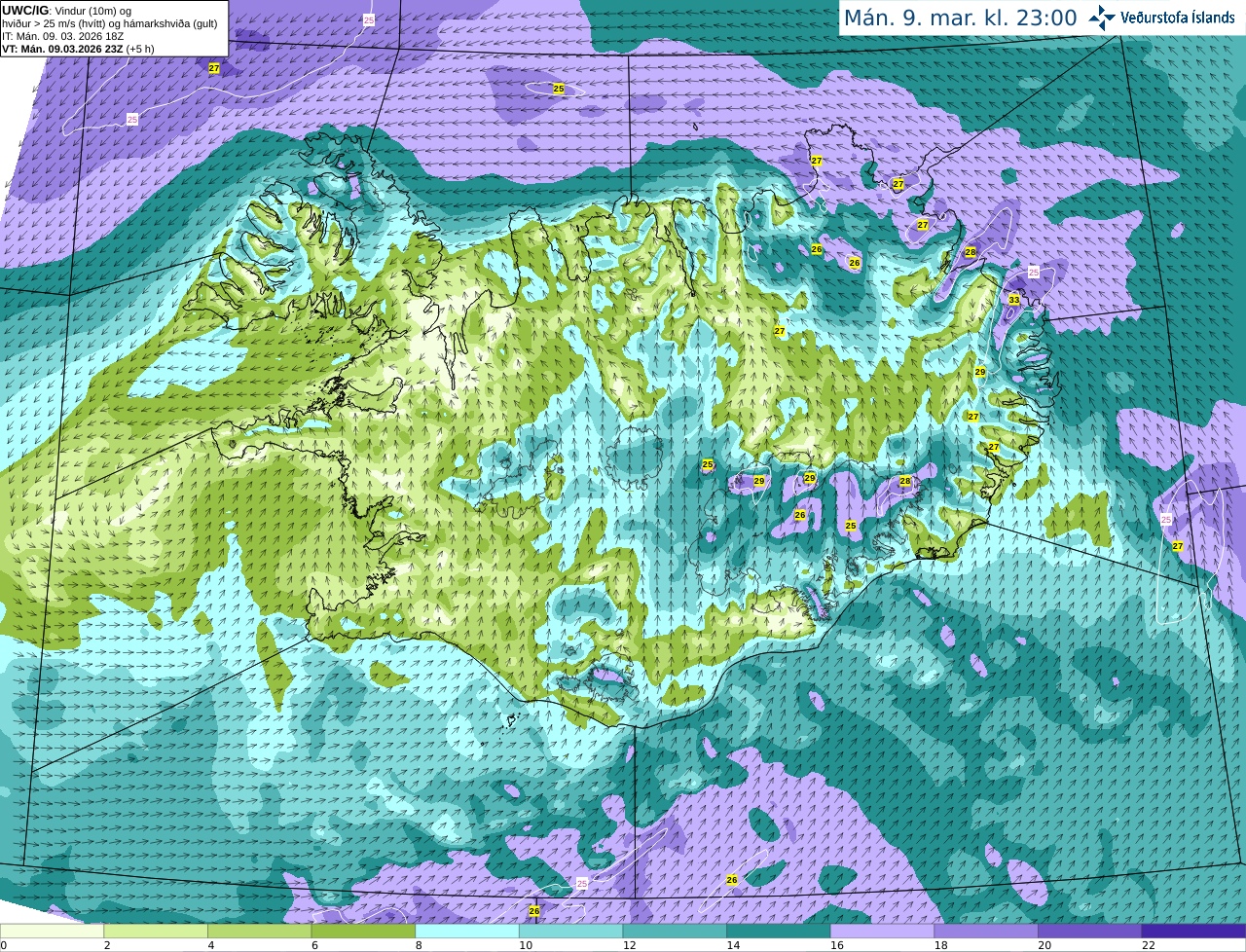
Task: Pick the 6–8 m/s green legend swatch
Action: 363,931
